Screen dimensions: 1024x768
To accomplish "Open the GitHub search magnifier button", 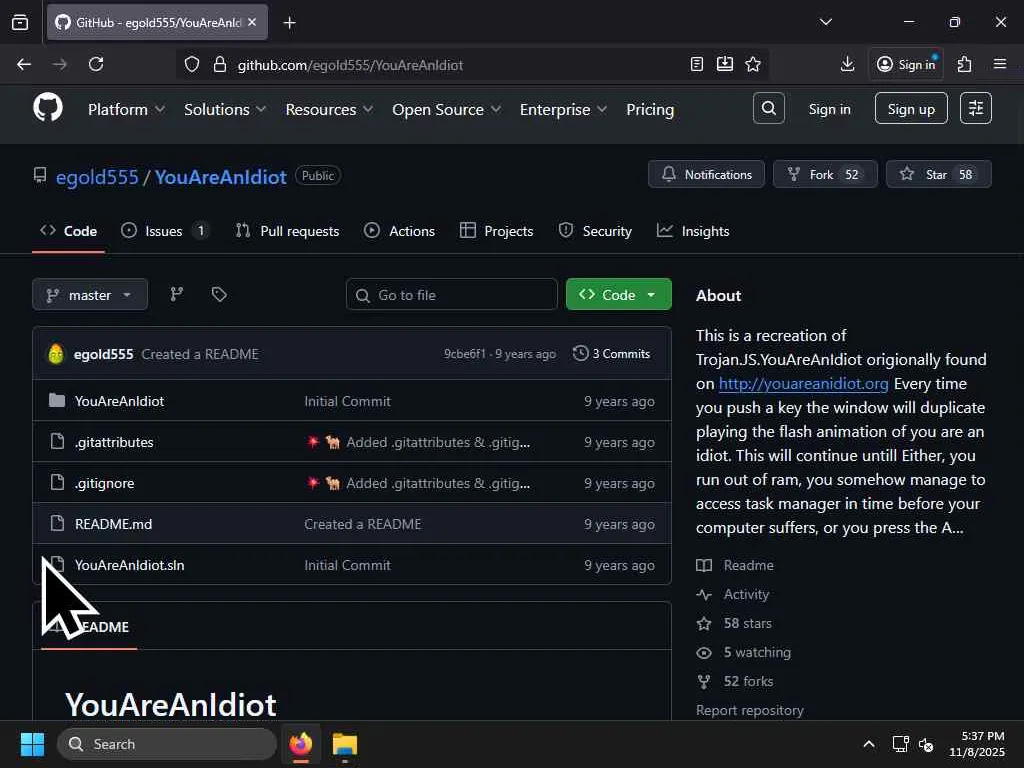I will pos(769,108).
